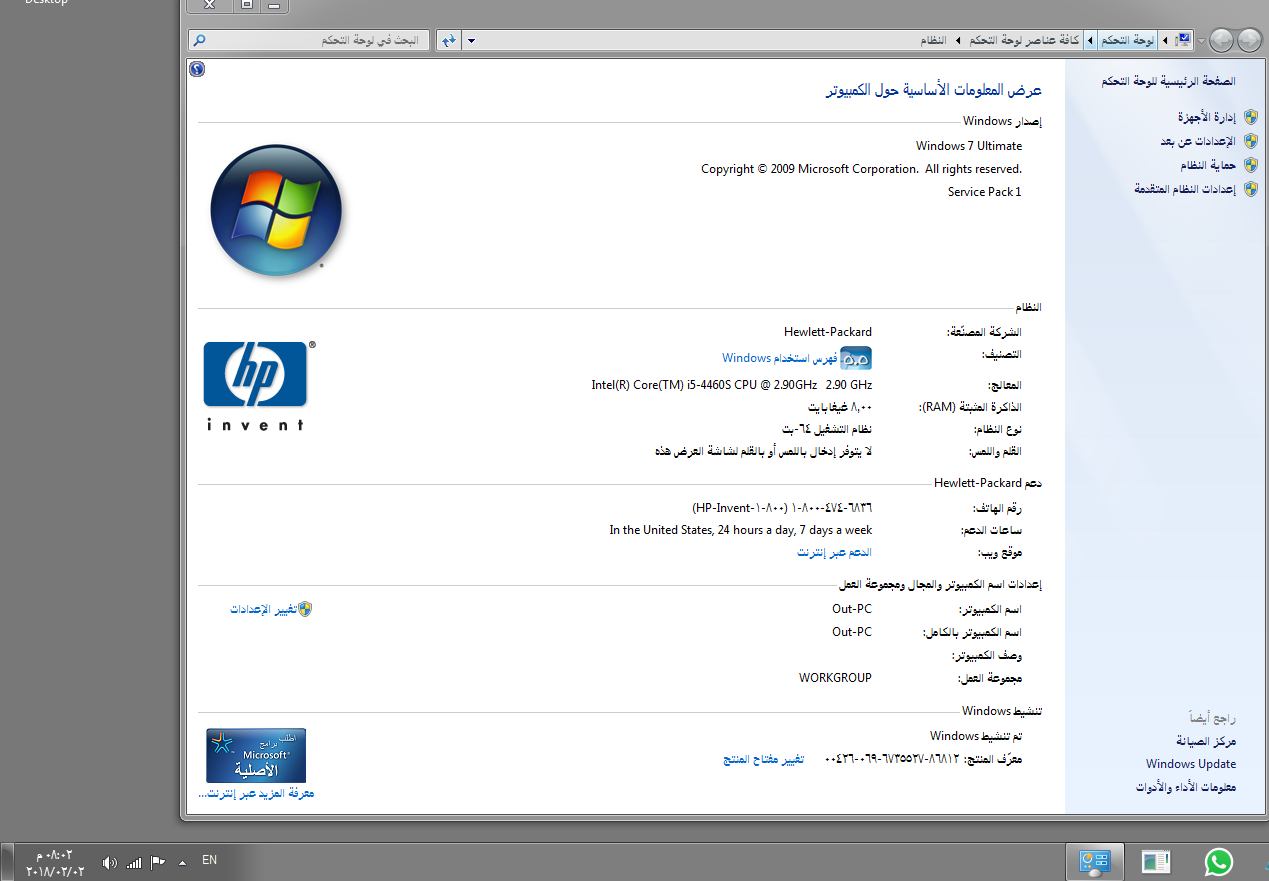Open recent pages dropdown near navigation buttons

click(x=1201, y=41)
